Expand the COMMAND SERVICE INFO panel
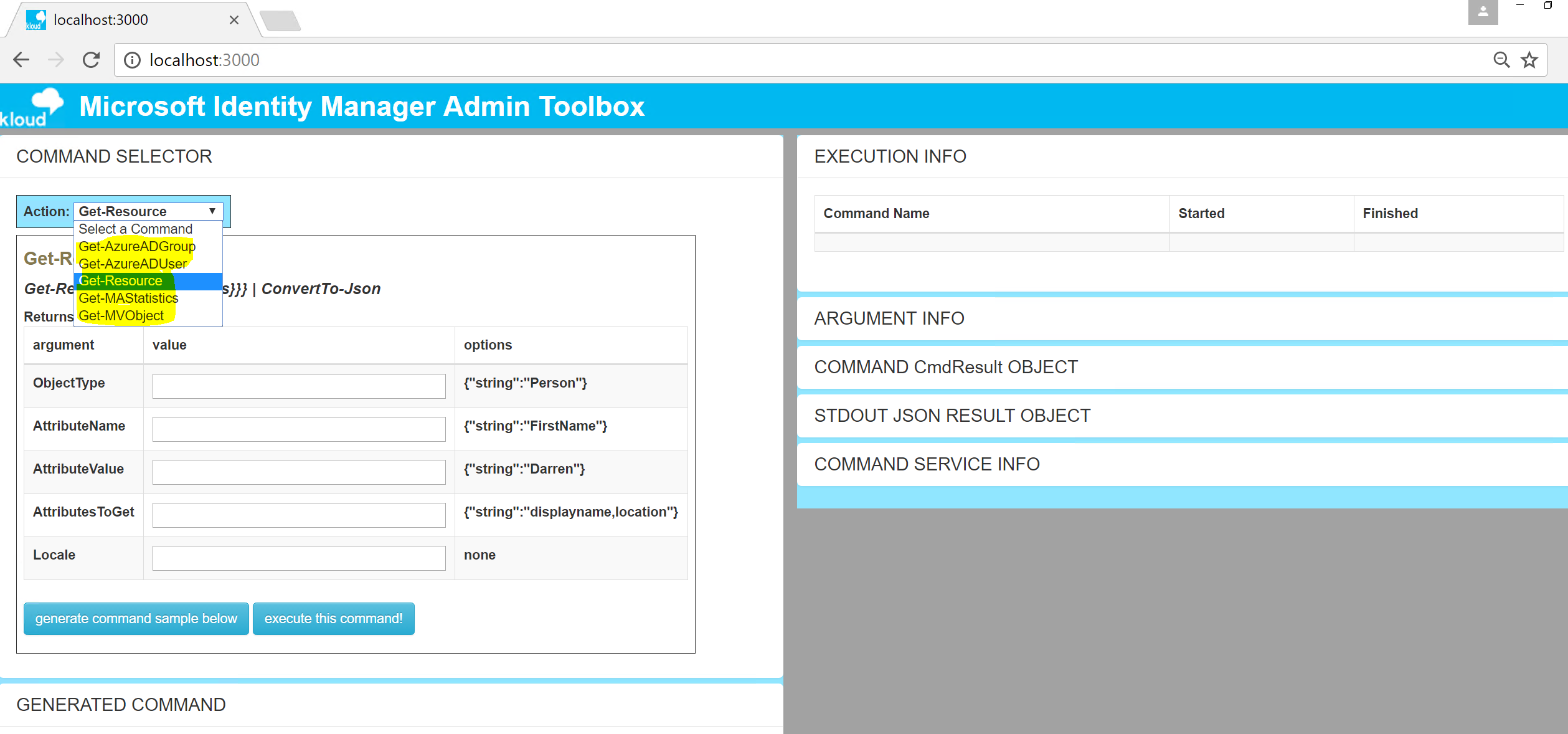 [x=926, y=464]
